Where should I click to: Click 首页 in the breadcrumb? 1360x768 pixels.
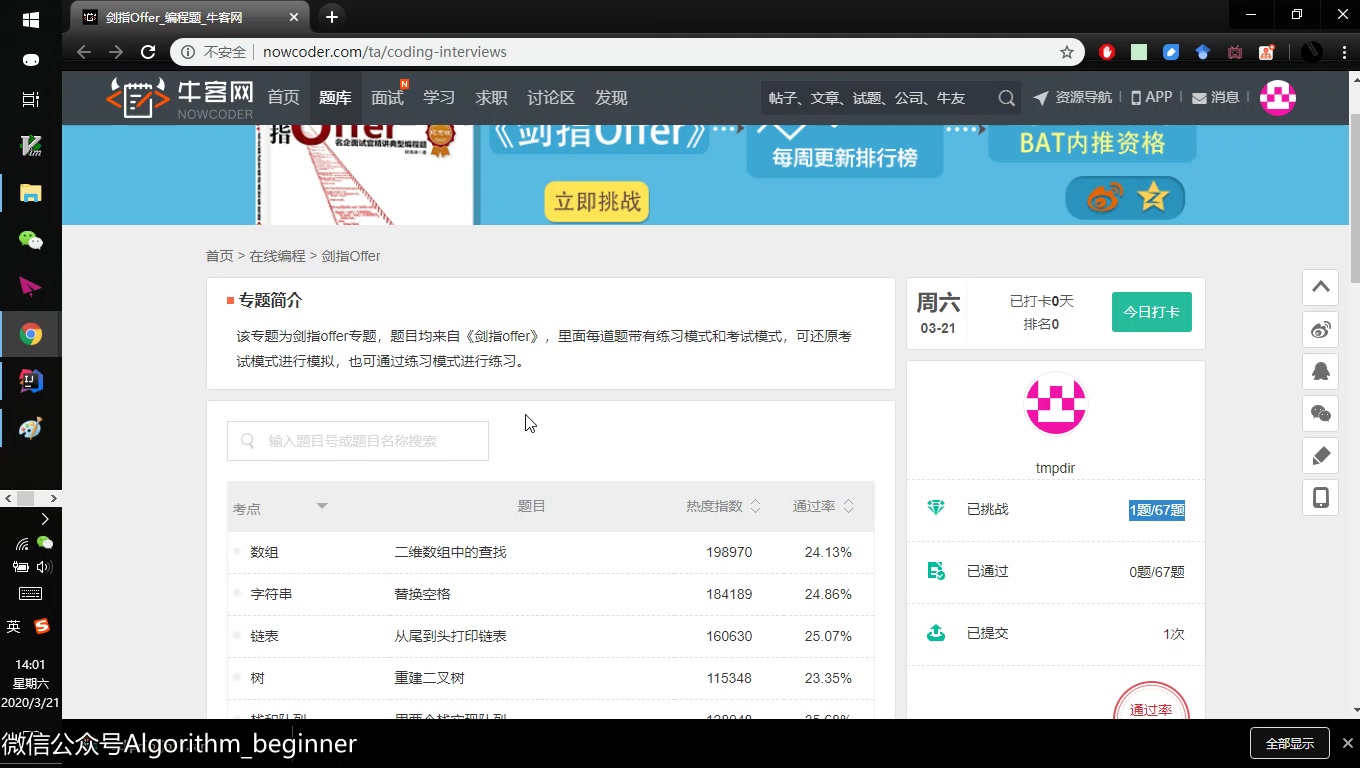[219, 256]
